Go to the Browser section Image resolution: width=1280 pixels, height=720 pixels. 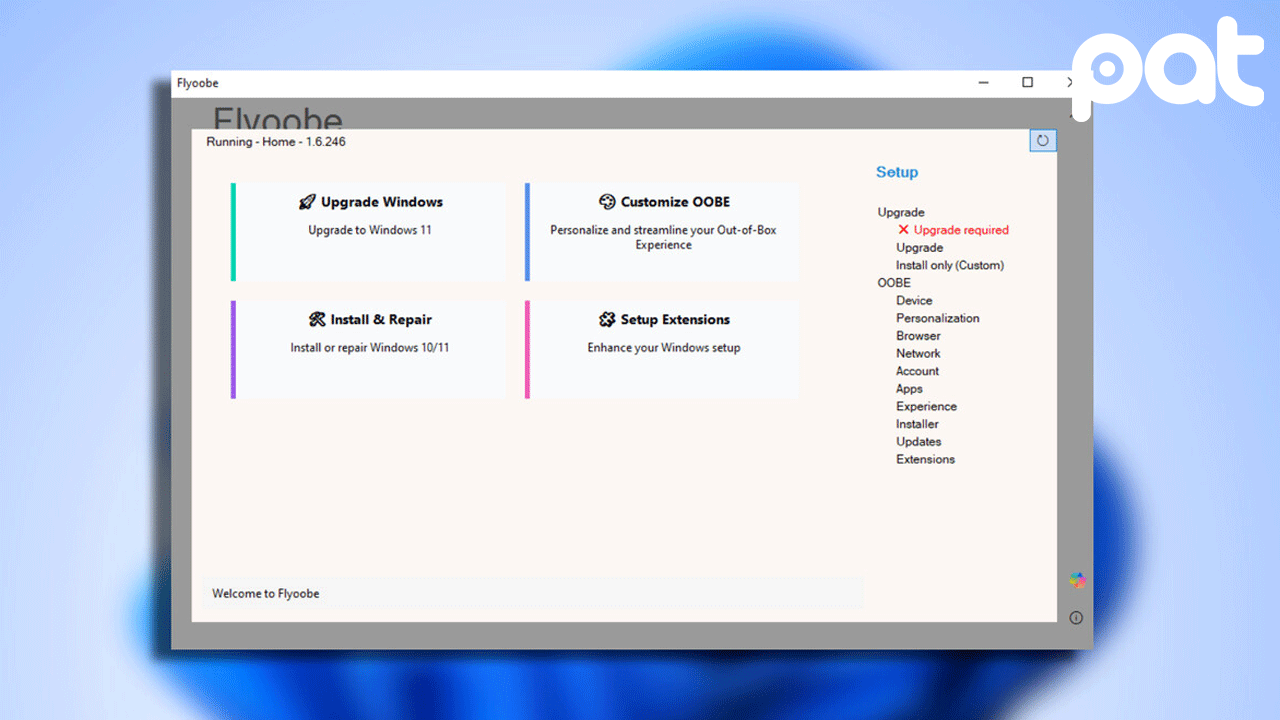tap(918, 336)
